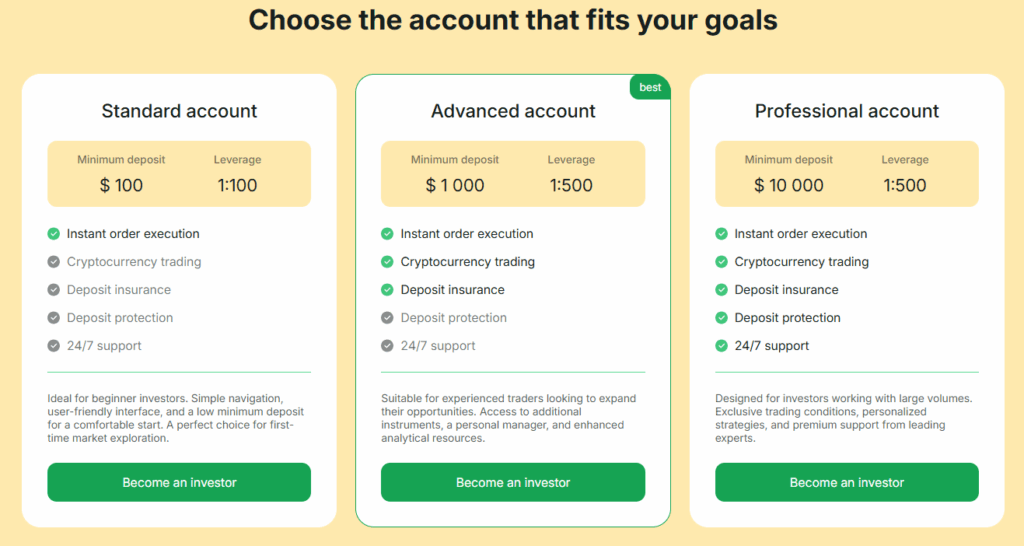Click green check icon beside Professional Deposit protection
Image resolution: width=1024 pixels, height=546 pixels.
click(x=721, y=318)
